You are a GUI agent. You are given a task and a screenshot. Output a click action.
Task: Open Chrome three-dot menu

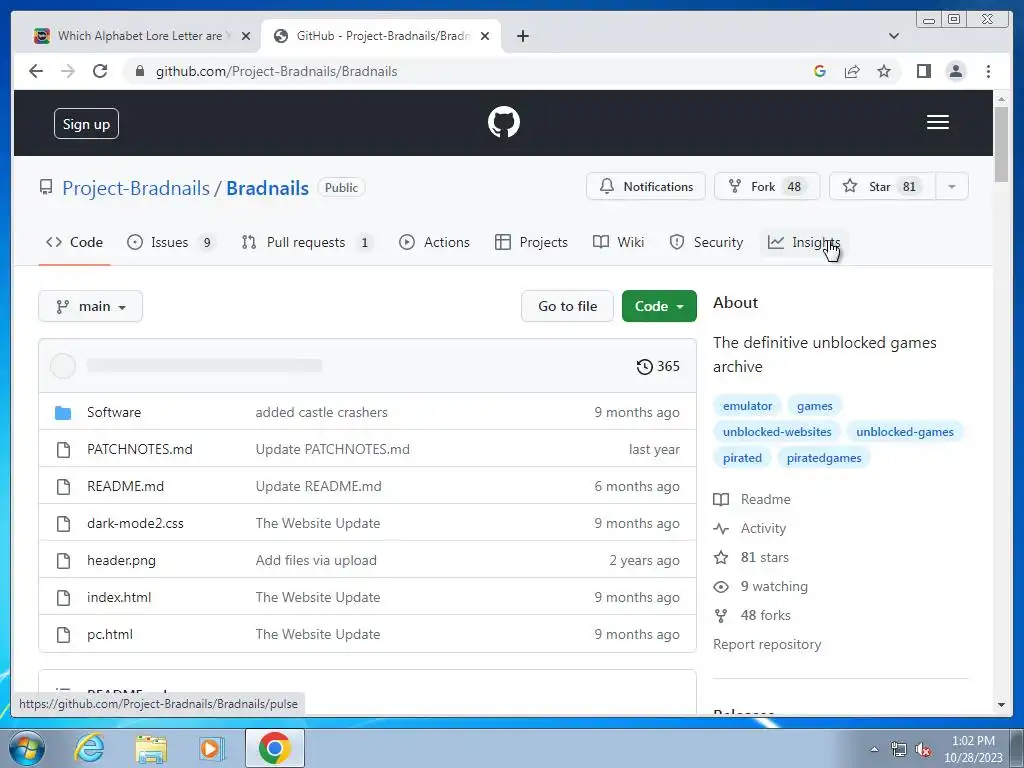988,71
